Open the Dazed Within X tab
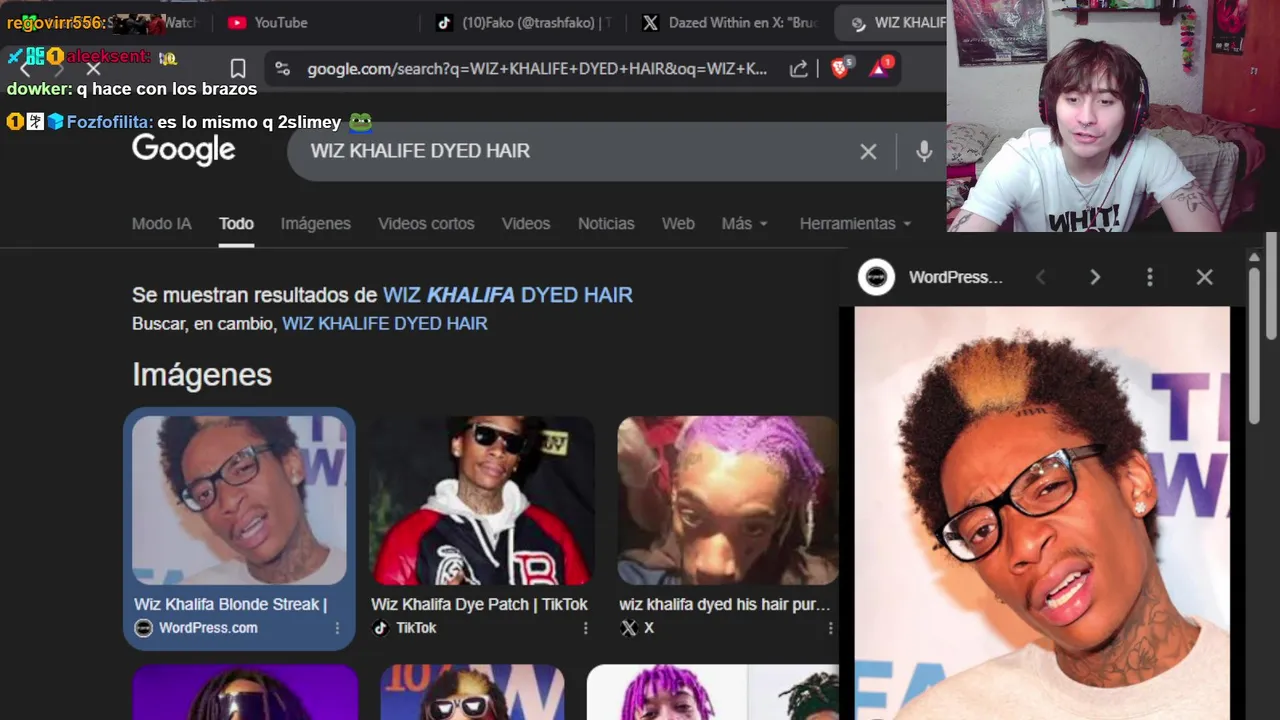This screenshot has height=720, width=1280. coord(730,22)
